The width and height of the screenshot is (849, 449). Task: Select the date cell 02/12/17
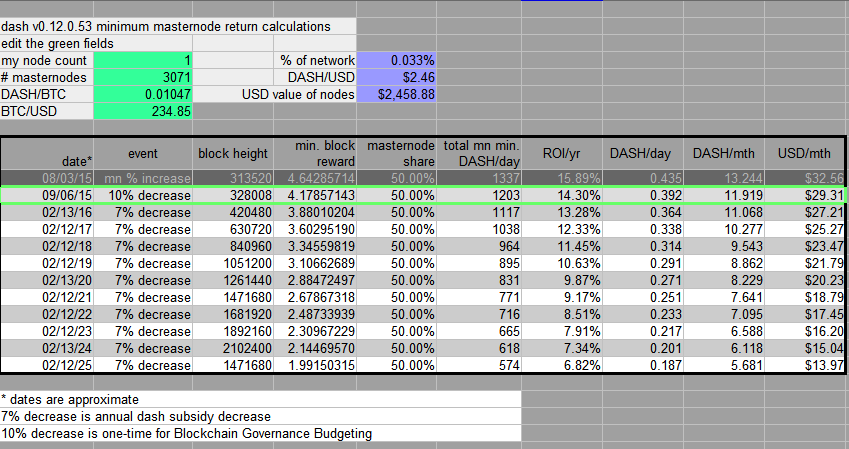pyautogui.click(x=48, y=229)
